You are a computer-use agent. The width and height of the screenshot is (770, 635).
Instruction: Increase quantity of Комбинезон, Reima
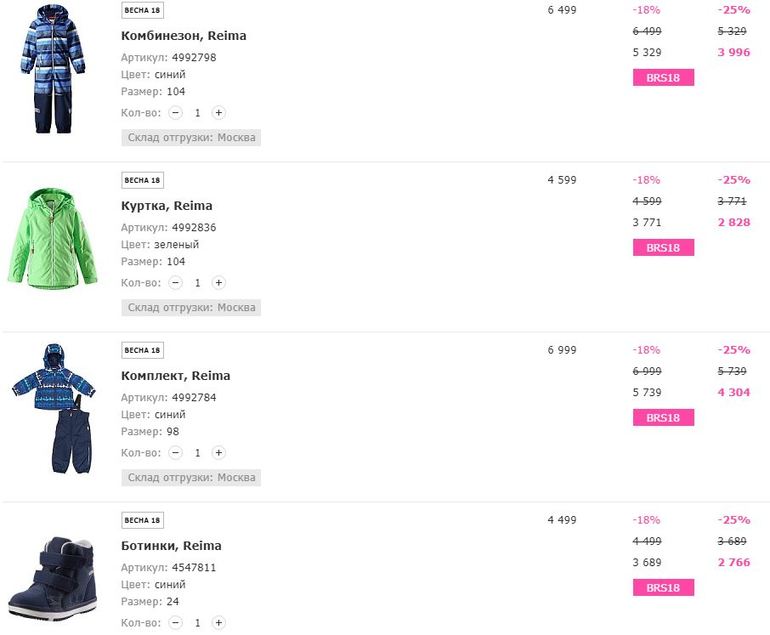point(219,113)
